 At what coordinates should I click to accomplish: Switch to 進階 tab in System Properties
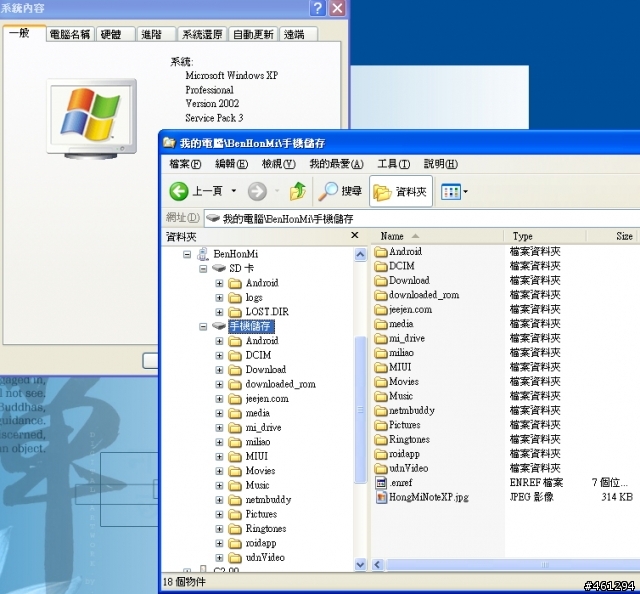(x=157, y=34)
